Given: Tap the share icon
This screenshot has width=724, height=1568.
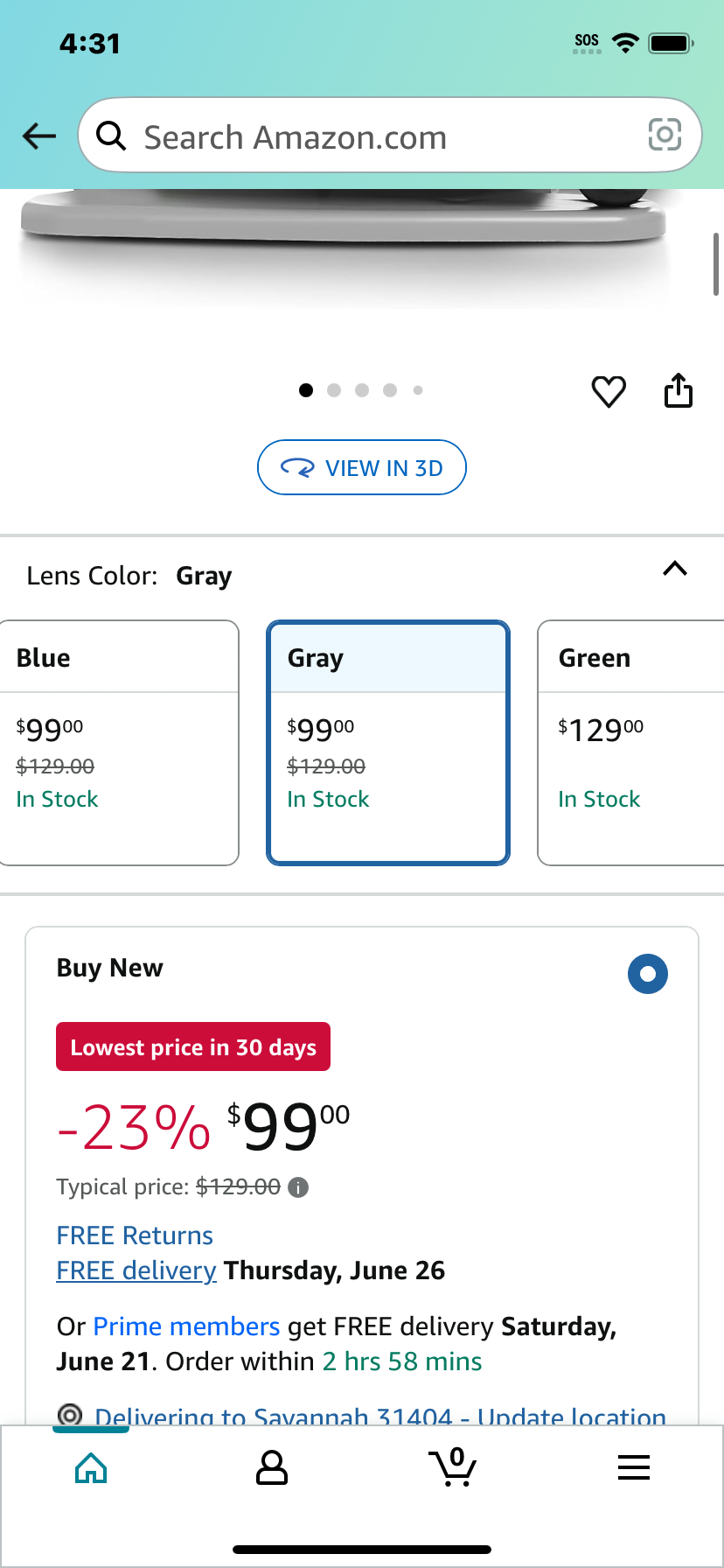Looking at the screenshot, I should point(679,390).
